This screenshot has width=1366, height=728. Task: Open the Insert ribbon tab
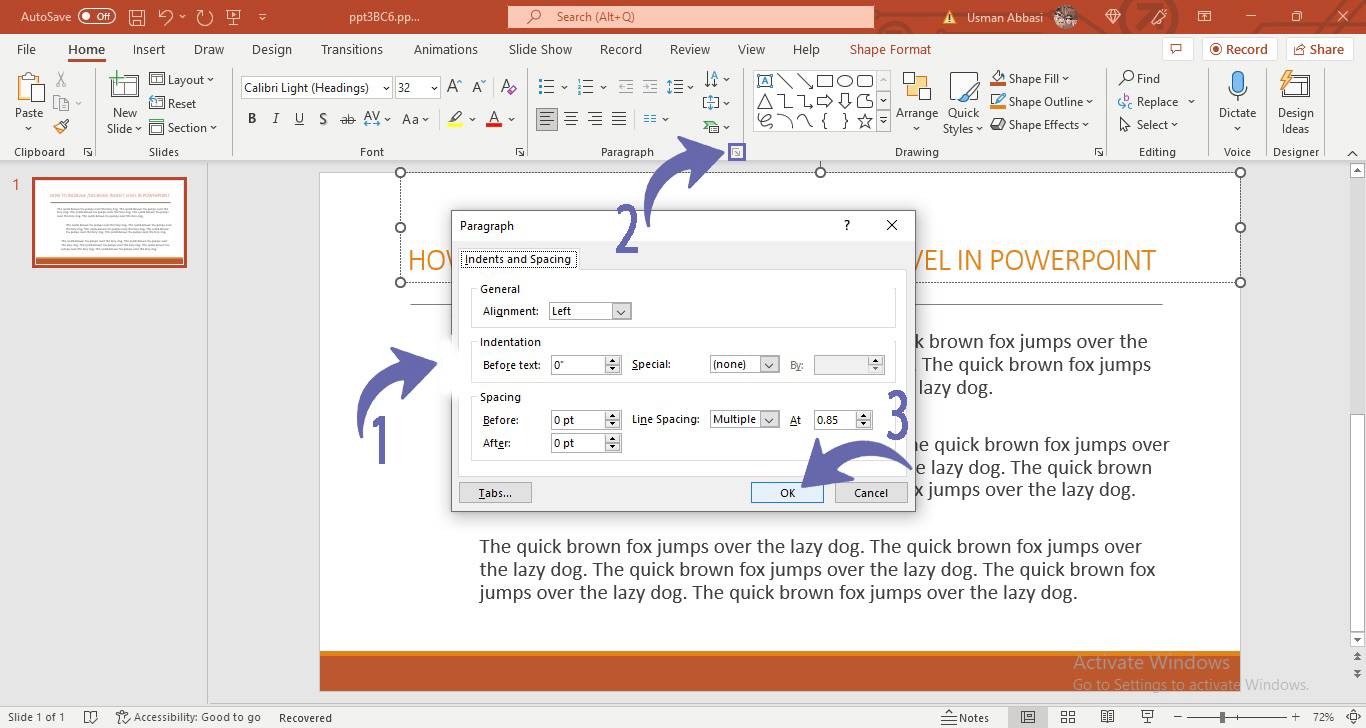(149, 49)
